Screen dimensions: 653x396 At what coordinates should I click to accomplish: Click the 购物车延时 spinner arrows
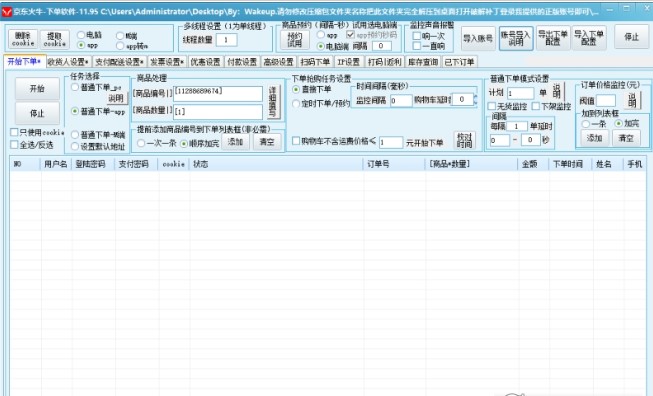point(475,100)
